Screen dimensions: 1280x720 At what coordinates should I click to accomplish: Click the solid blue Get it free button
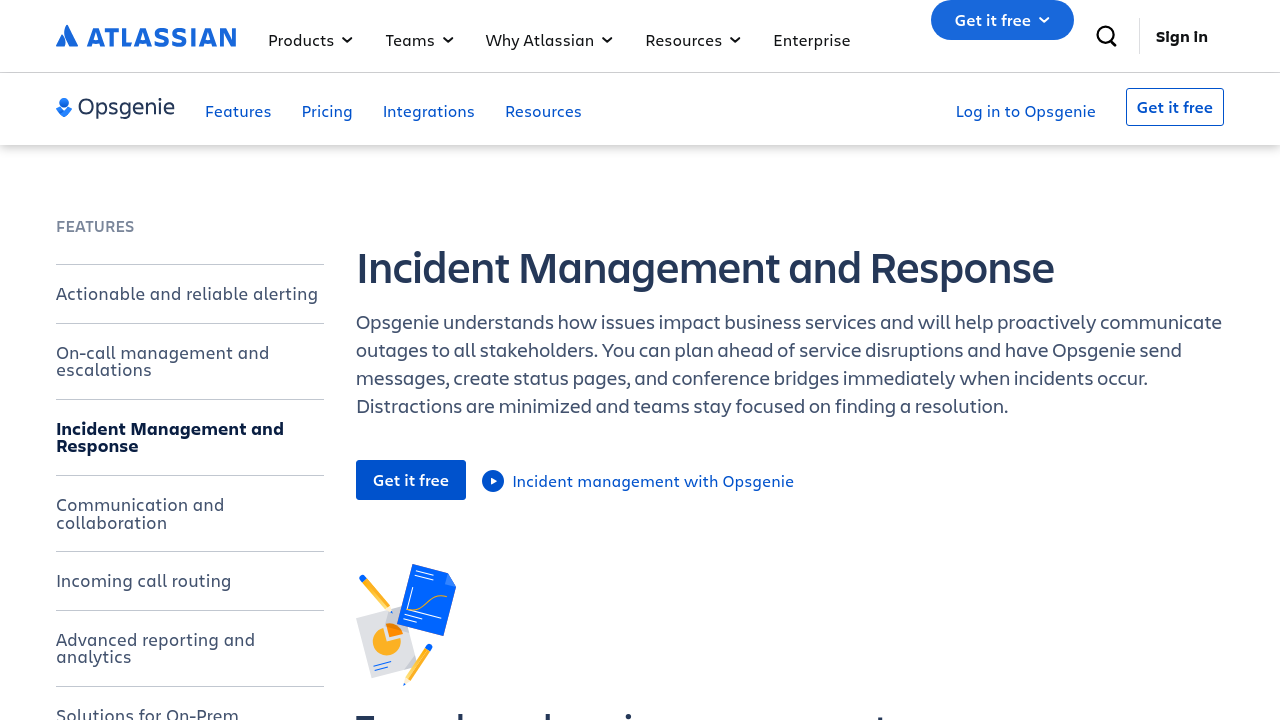411,480
